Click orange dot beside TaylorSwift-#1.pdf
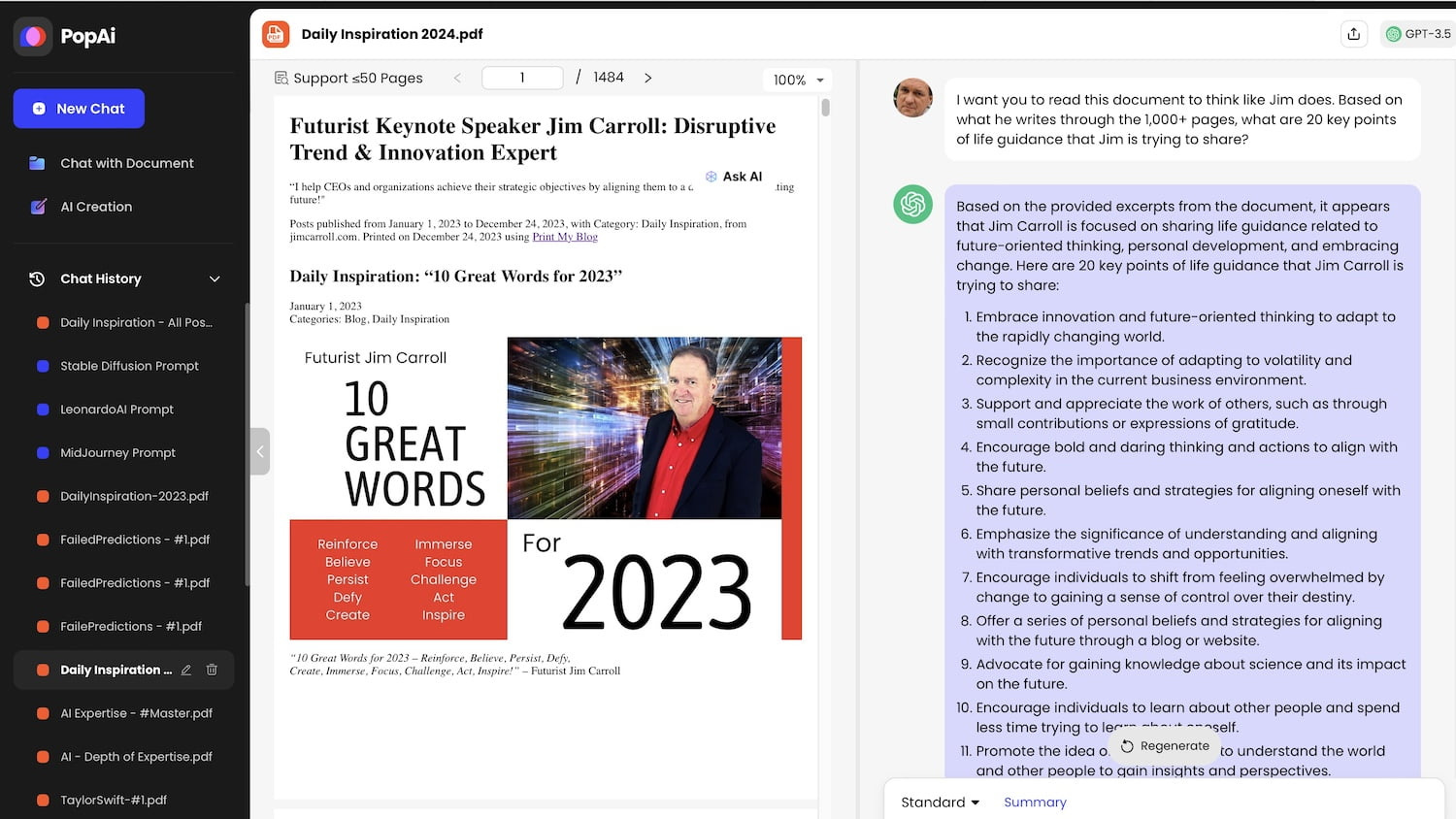Viewport: 1456px width, 819px height. tap(43, 800)
